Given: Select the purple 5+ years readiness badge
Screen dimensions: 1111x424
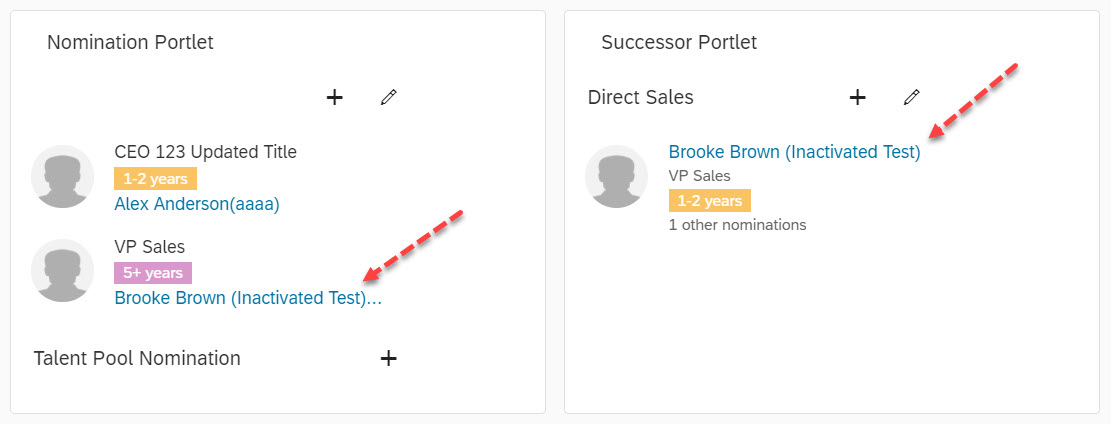Looking at the screenshot, I should [x=153, y=273].
